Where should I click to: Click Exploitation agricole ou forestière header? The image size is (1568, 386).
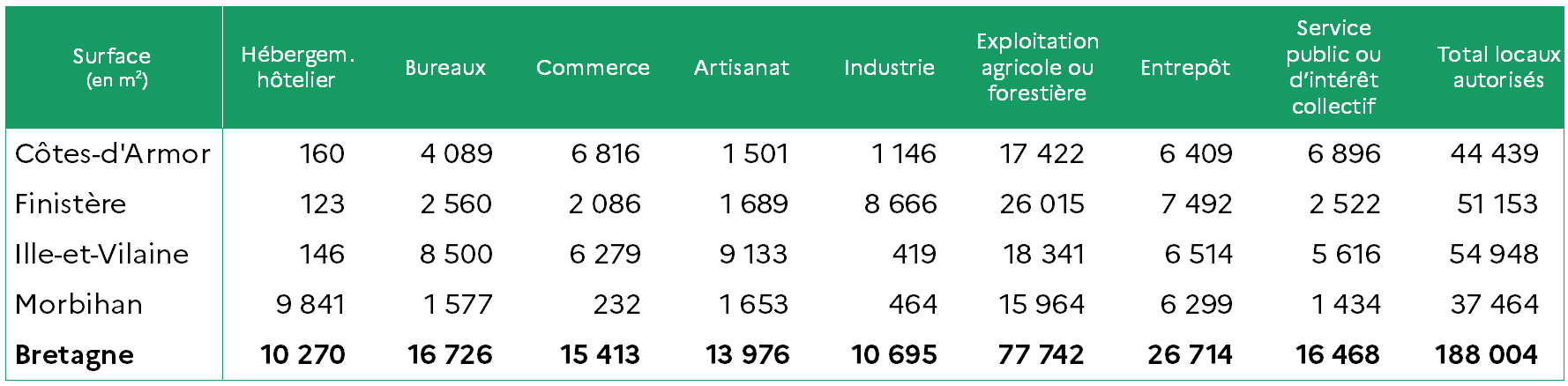click(1037, 67)
